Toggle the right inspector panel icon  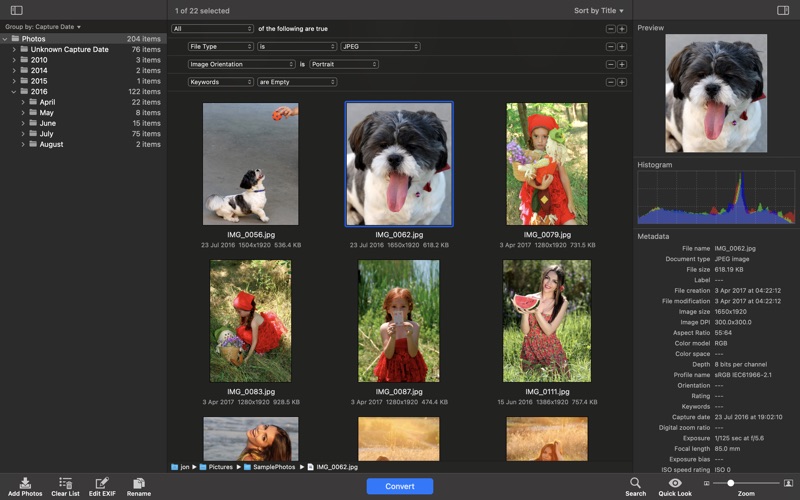coord(783,10)
